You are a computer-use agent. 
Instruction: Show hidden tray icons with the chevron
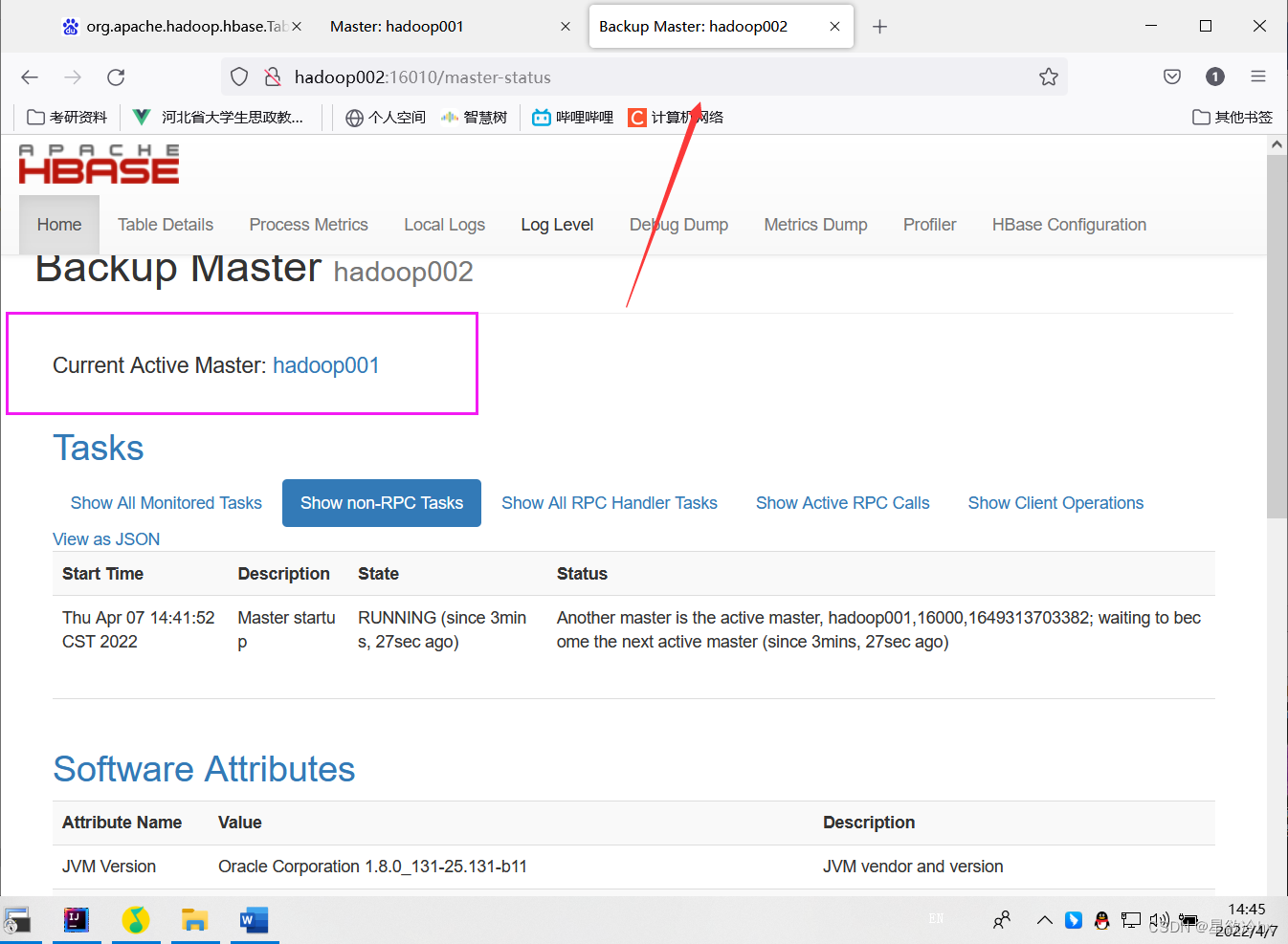[1045, 920]
